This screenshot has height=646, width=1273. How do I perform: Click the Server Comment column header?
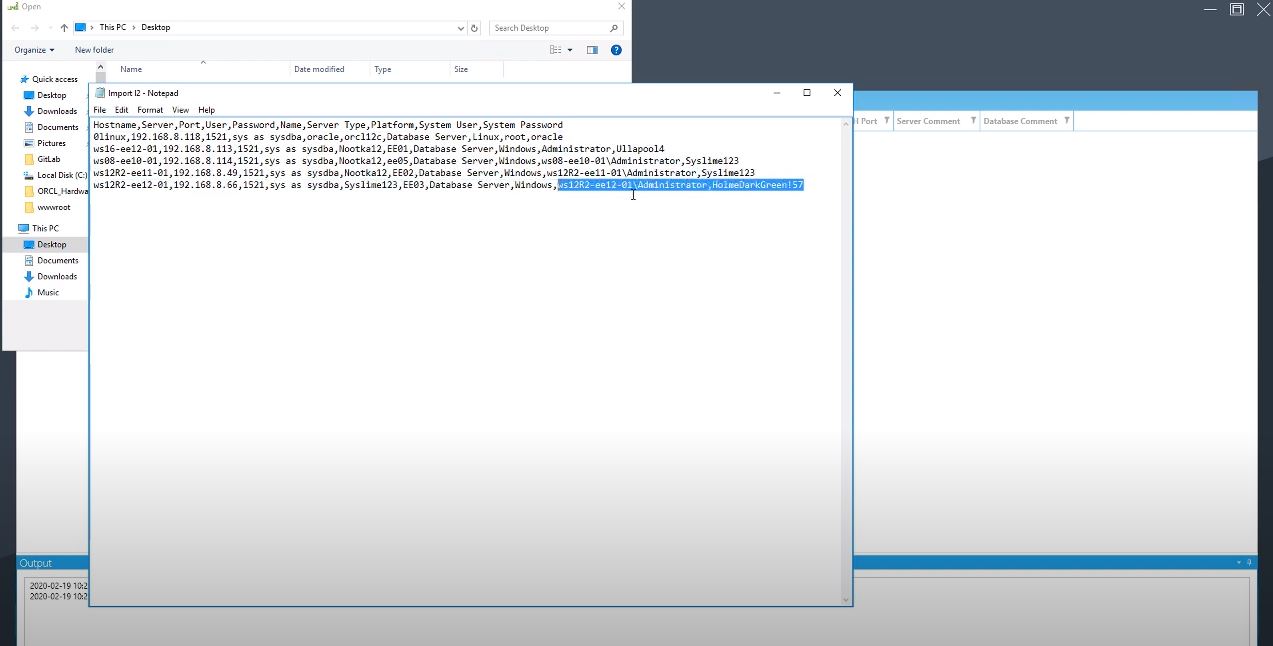[x=928, y=121]
